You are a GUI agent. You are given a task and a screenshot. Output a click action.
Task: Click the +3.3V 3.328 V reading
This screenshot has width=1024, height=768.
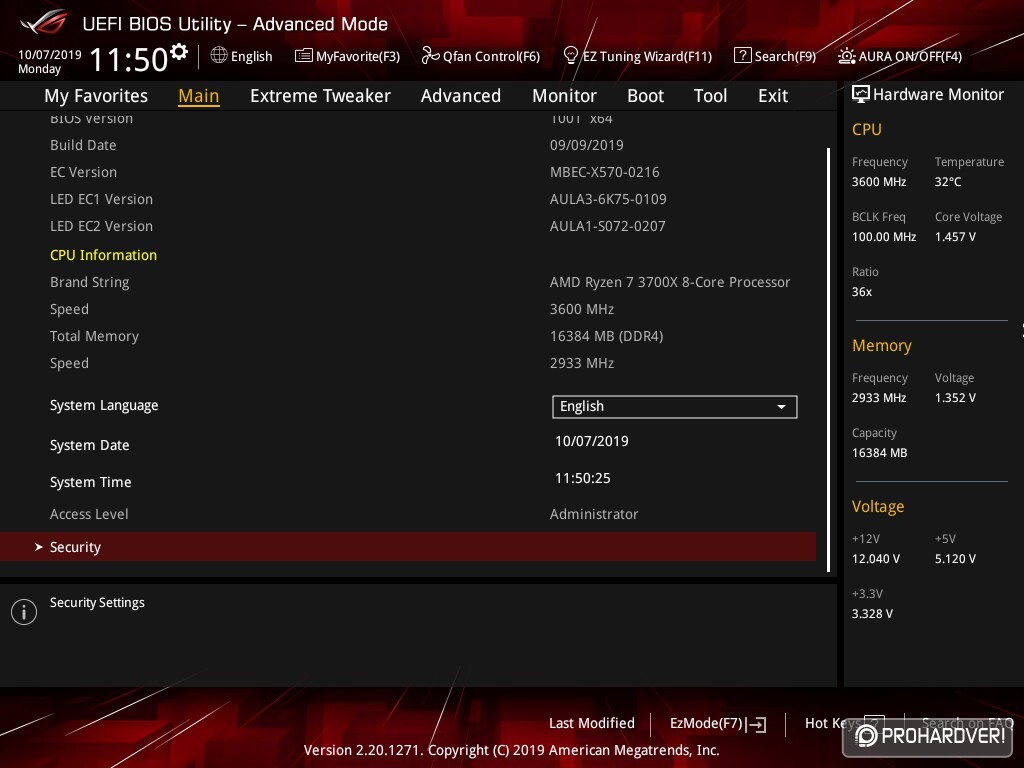(x=872, y=614)
